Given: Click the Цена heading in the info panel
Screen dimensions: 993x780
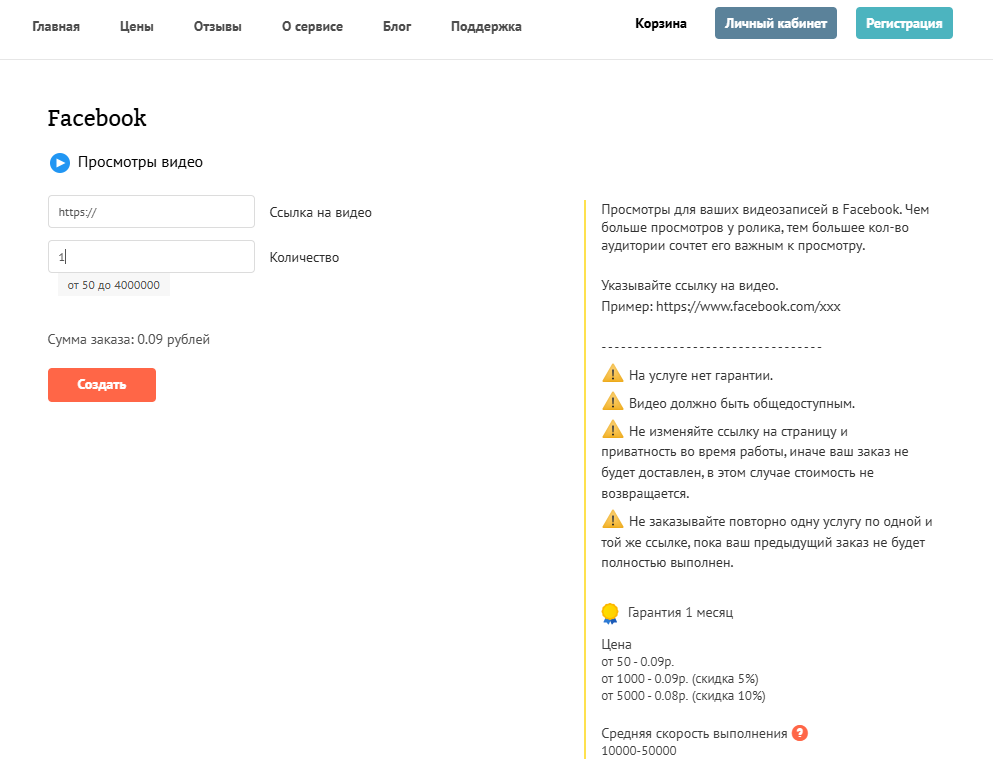Looking at the screenshot, I should pos(616,645).
